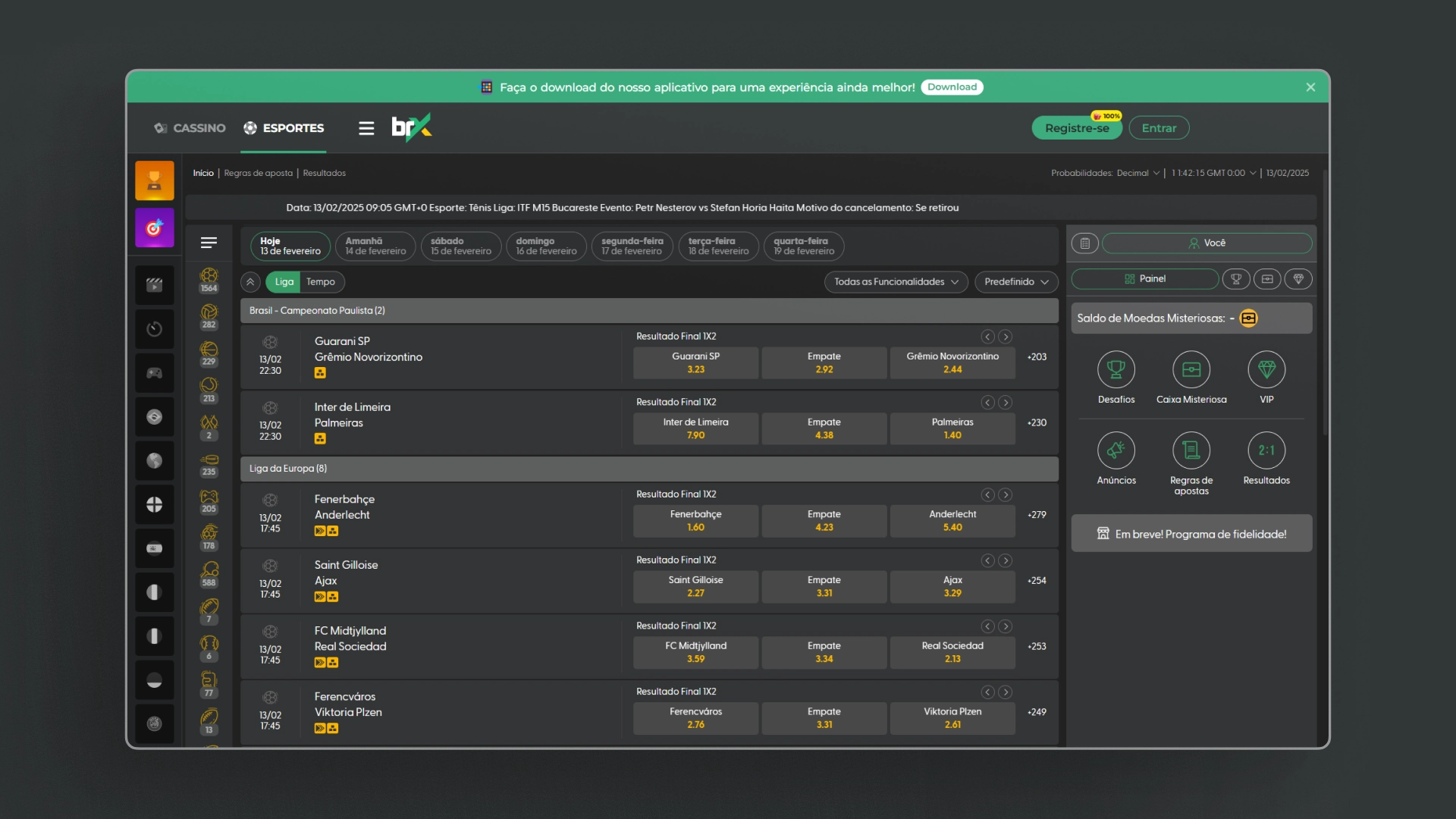Click the brx logo
The width and height of the screenshot is (1456, 819).
click(x=412, y=127)
